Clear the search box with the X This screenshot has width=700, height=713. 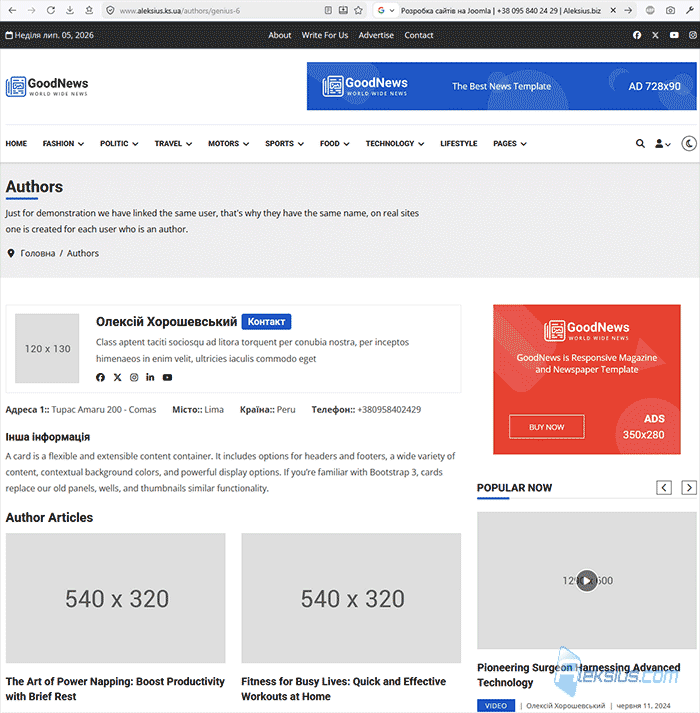tap(613, 10)
